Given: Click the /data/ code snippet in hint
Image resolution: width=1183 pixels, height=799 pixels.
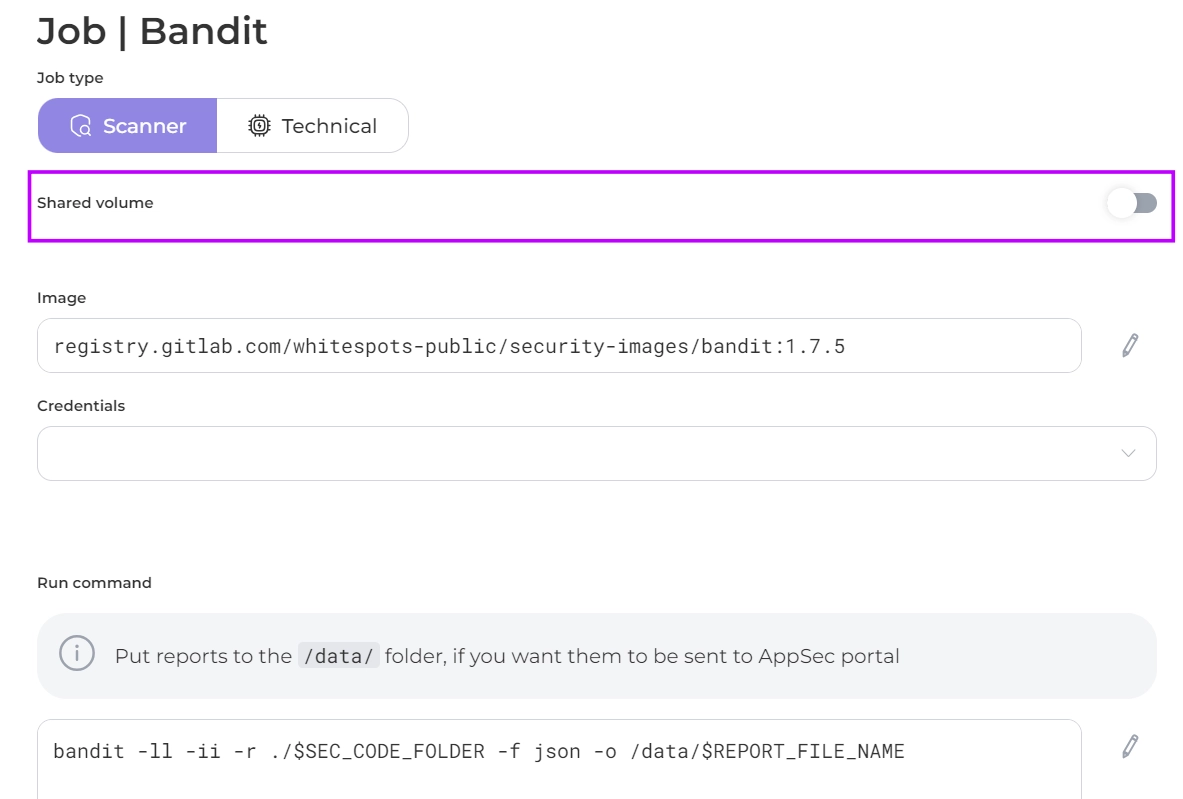Looking at the screenshot, I should click(338, 657).
